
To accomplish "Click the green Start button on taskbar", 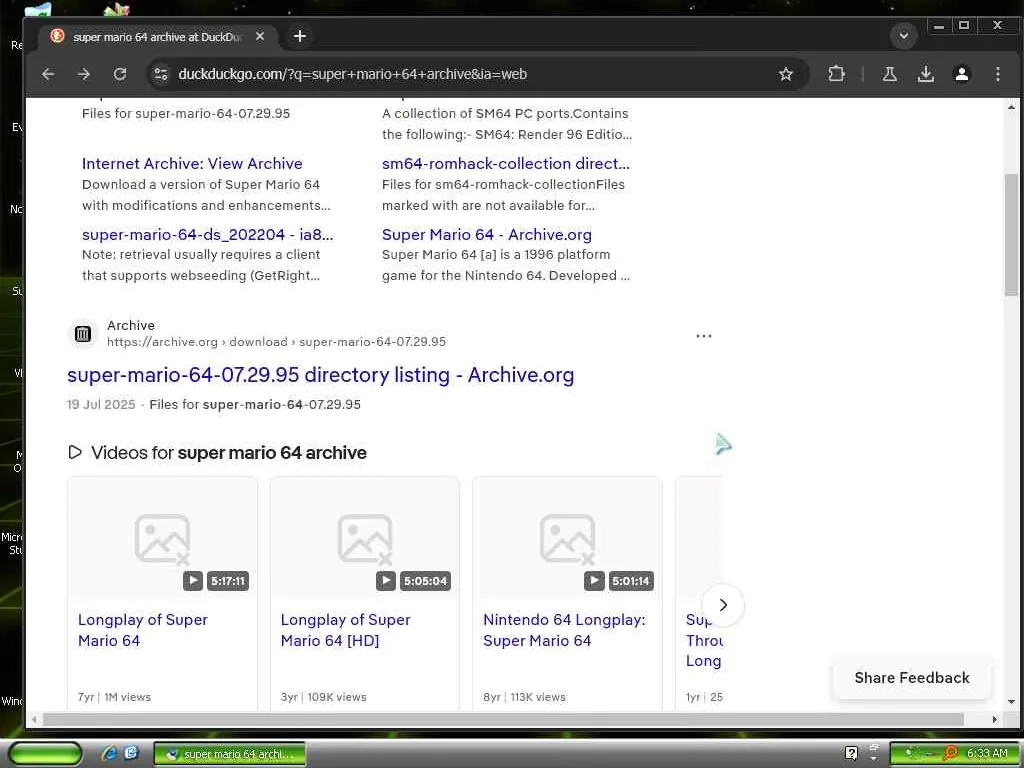I will [45, 754].
